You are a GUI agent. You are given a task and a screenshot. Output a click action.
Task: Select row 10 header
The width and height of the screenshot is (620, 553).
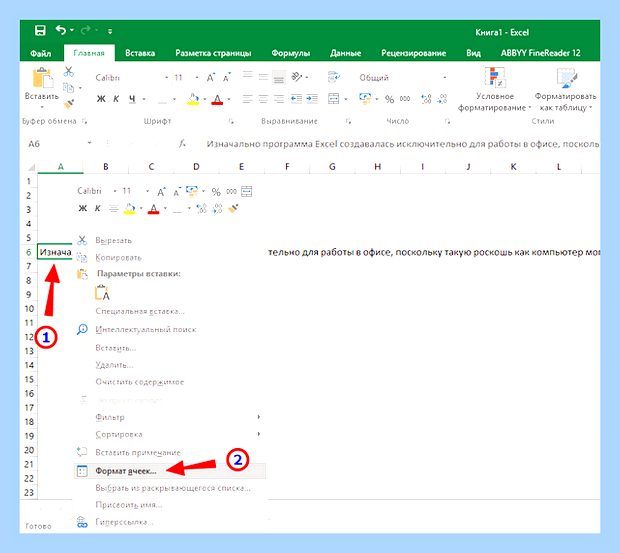[x=29, y=309]
